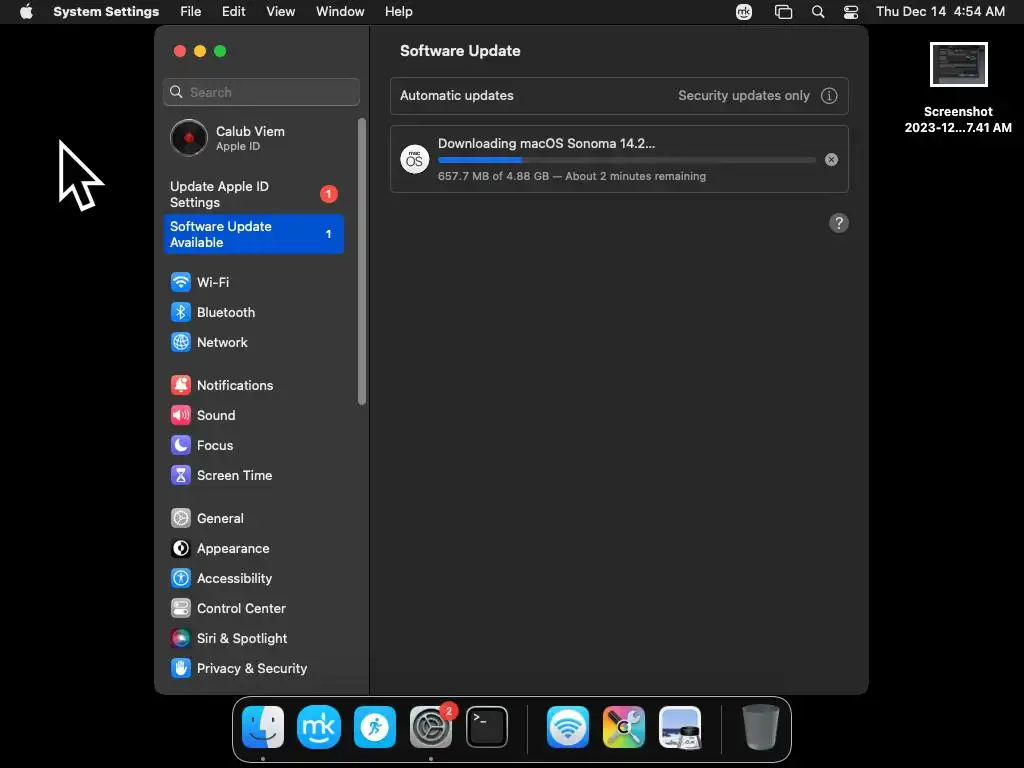Click the mk menu bar icon
The image size is (1024, 768).
tap(744, 12)
